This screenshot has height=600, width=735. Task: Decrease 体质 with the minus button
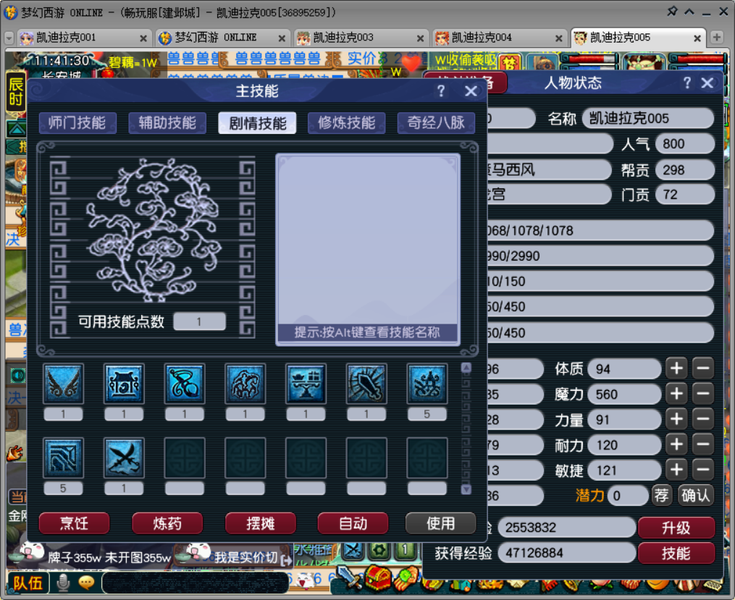coord(703,368)
